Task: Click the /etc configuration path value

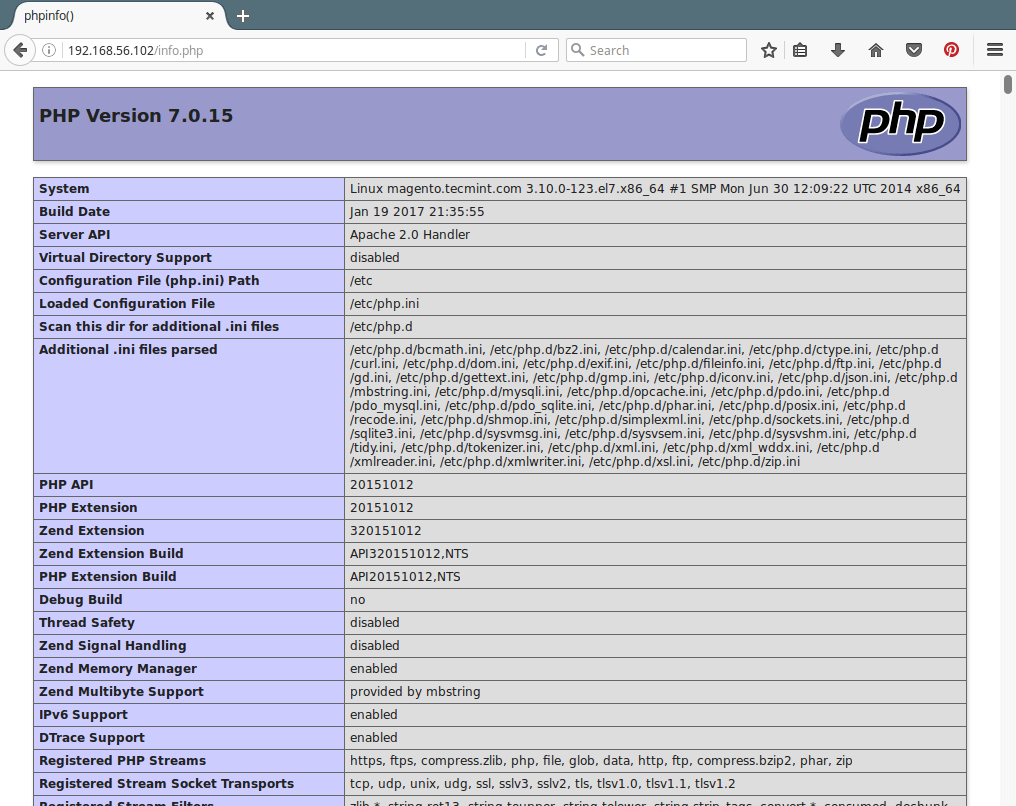Action: [362, 281]
